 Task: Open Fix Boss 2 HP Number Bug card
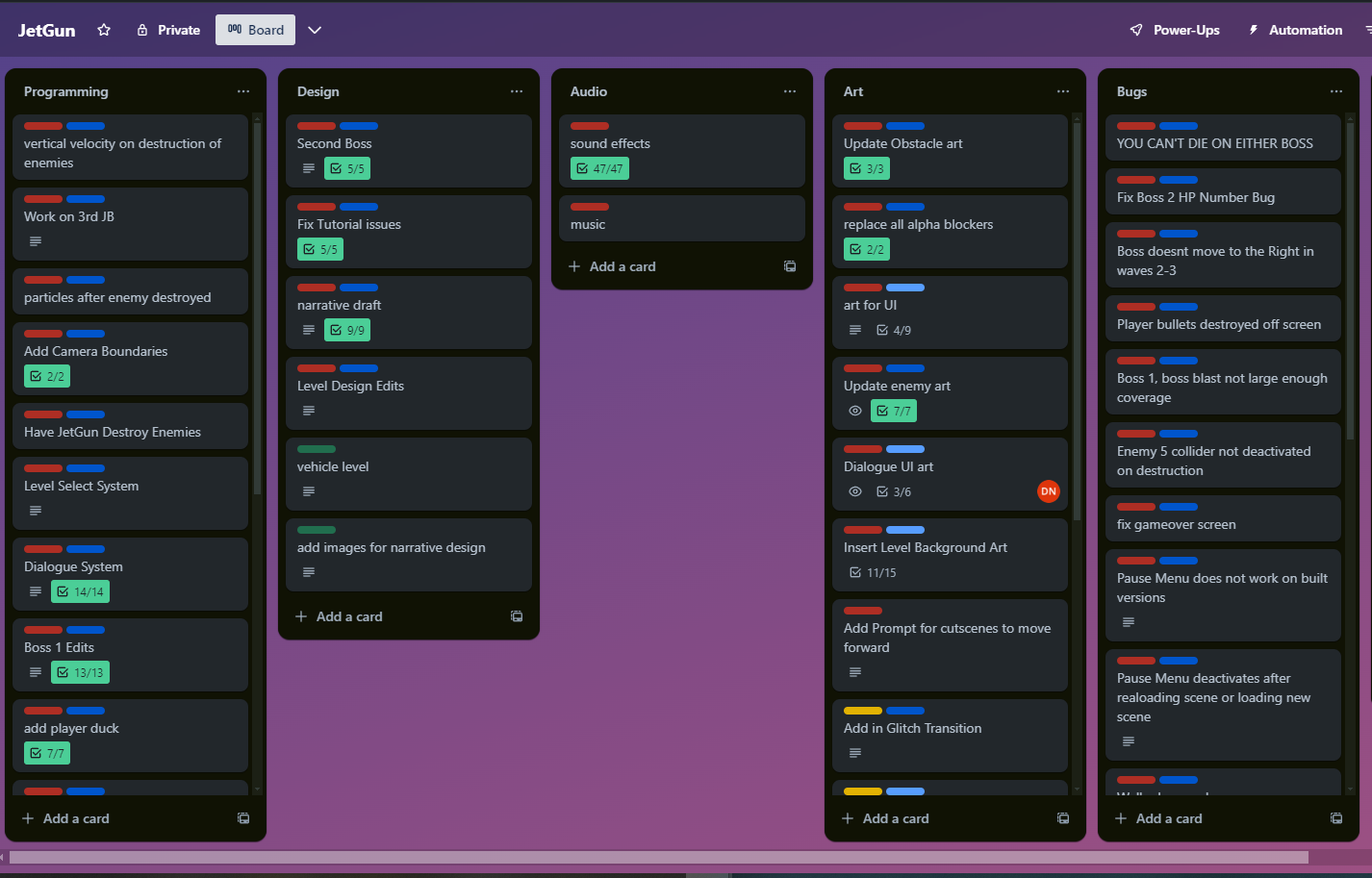point(1223,191)
